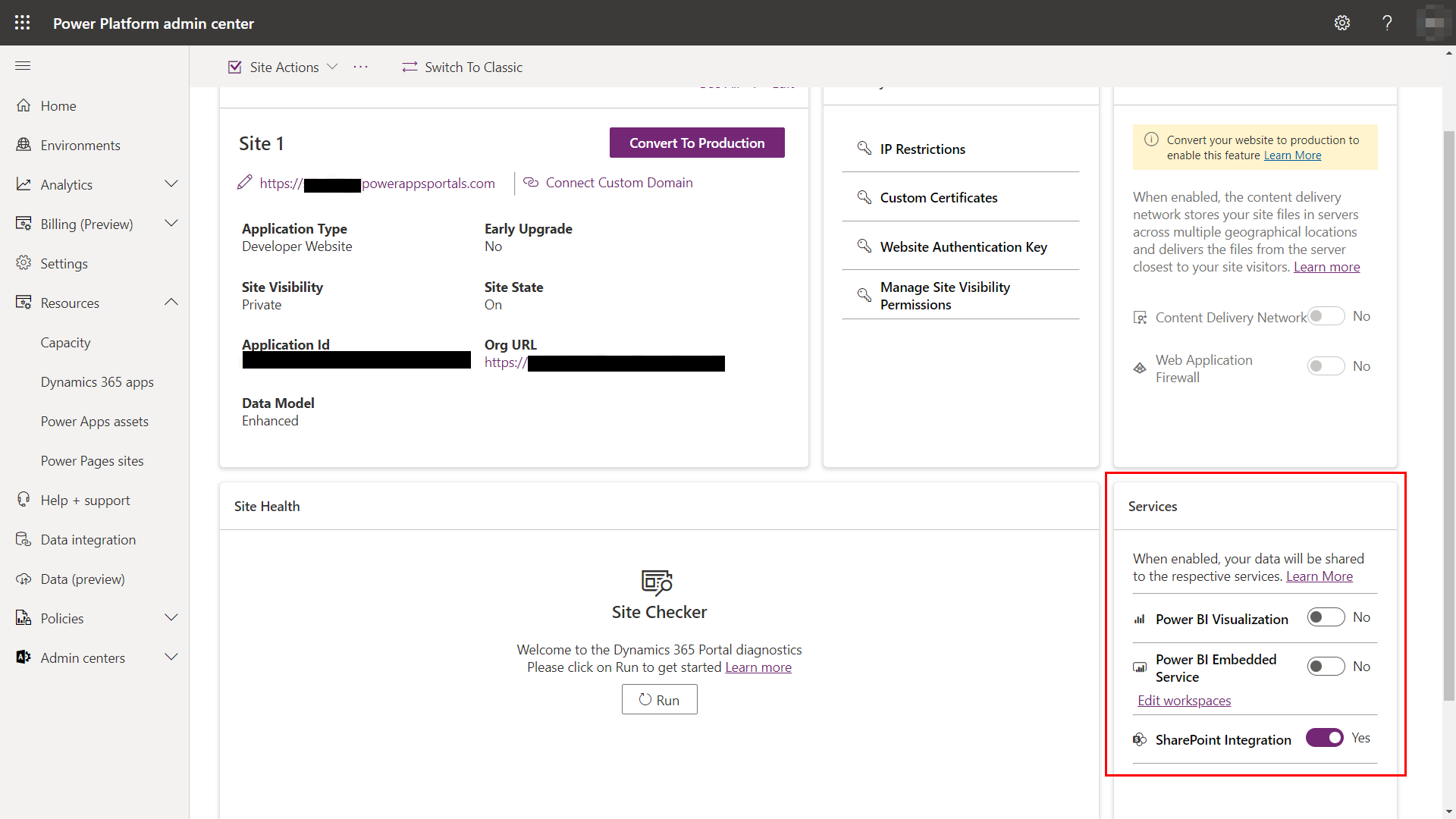Click the Custom Certificates icon

pos(862,197)
